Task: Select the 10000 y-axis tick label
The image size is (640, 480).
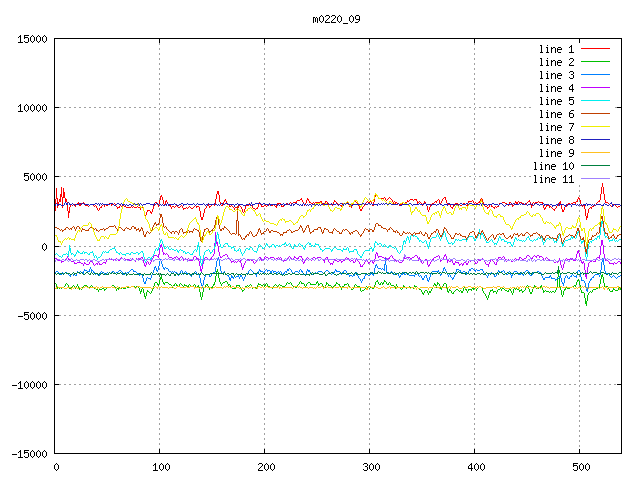Action: (x=32, y=108)
